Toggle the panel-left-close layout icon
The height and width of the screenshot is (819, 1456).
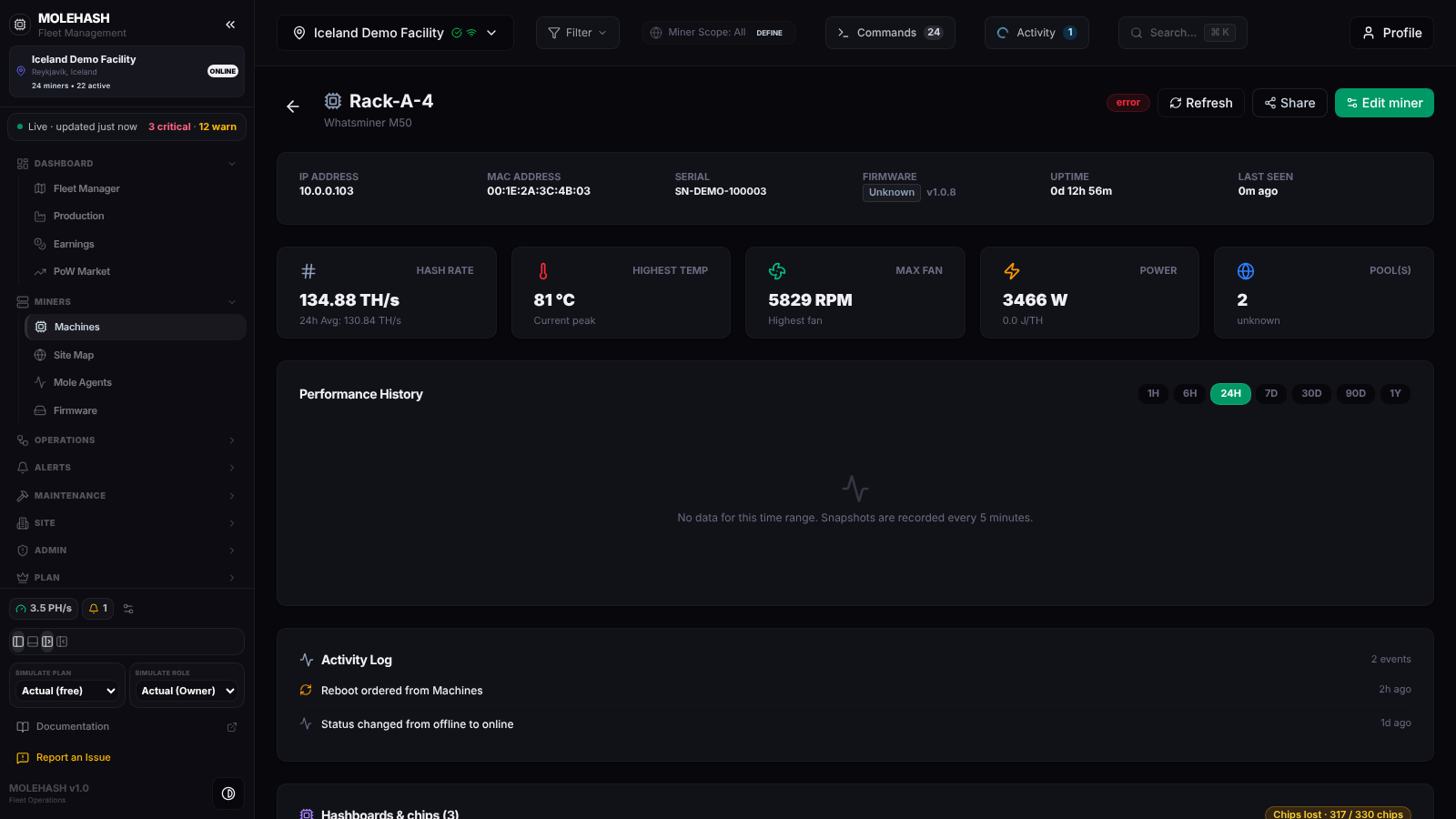[62, 642]
